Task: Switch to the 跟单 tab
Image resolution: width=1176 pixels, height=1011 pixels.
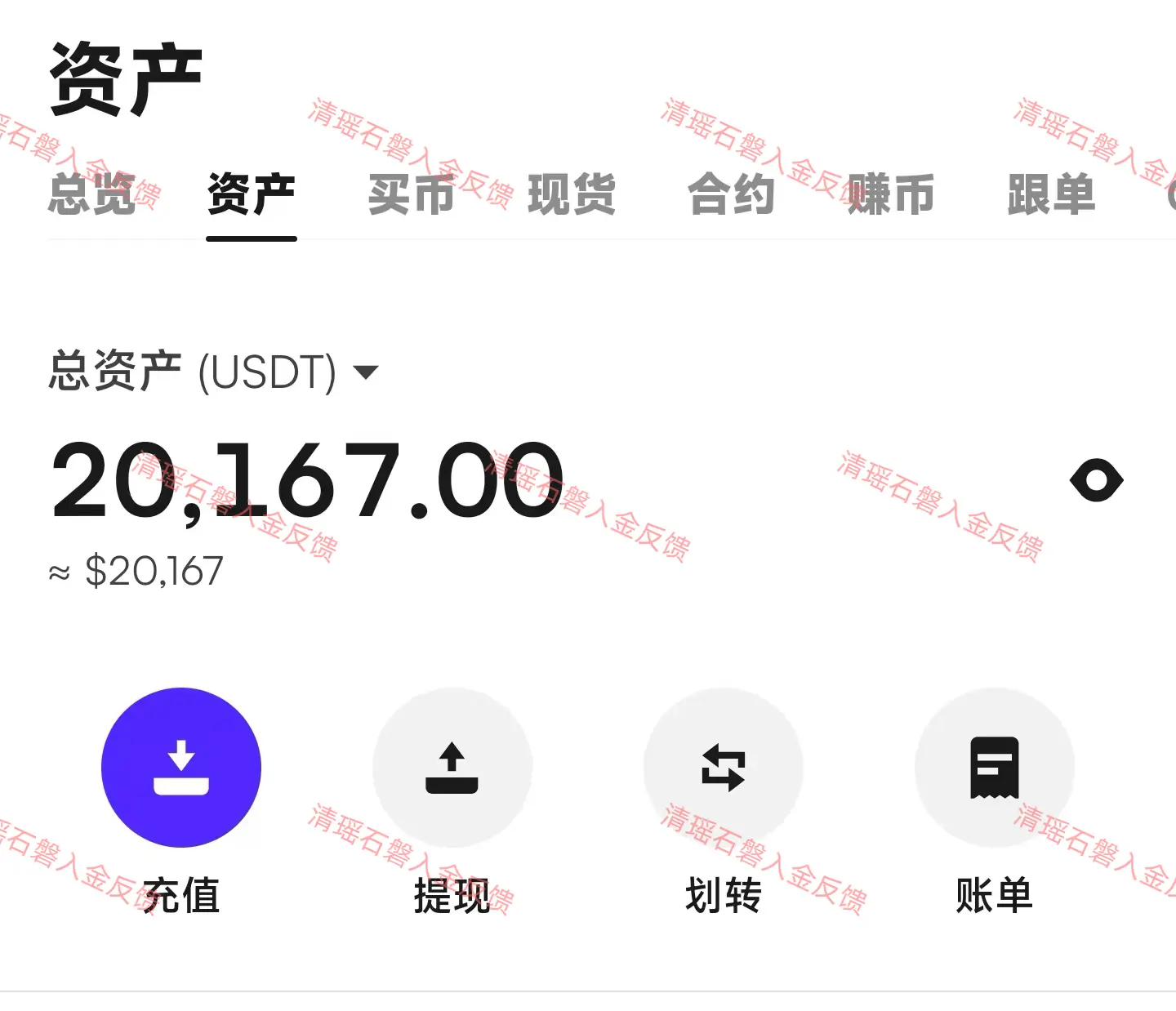Action: [1051, 194]
